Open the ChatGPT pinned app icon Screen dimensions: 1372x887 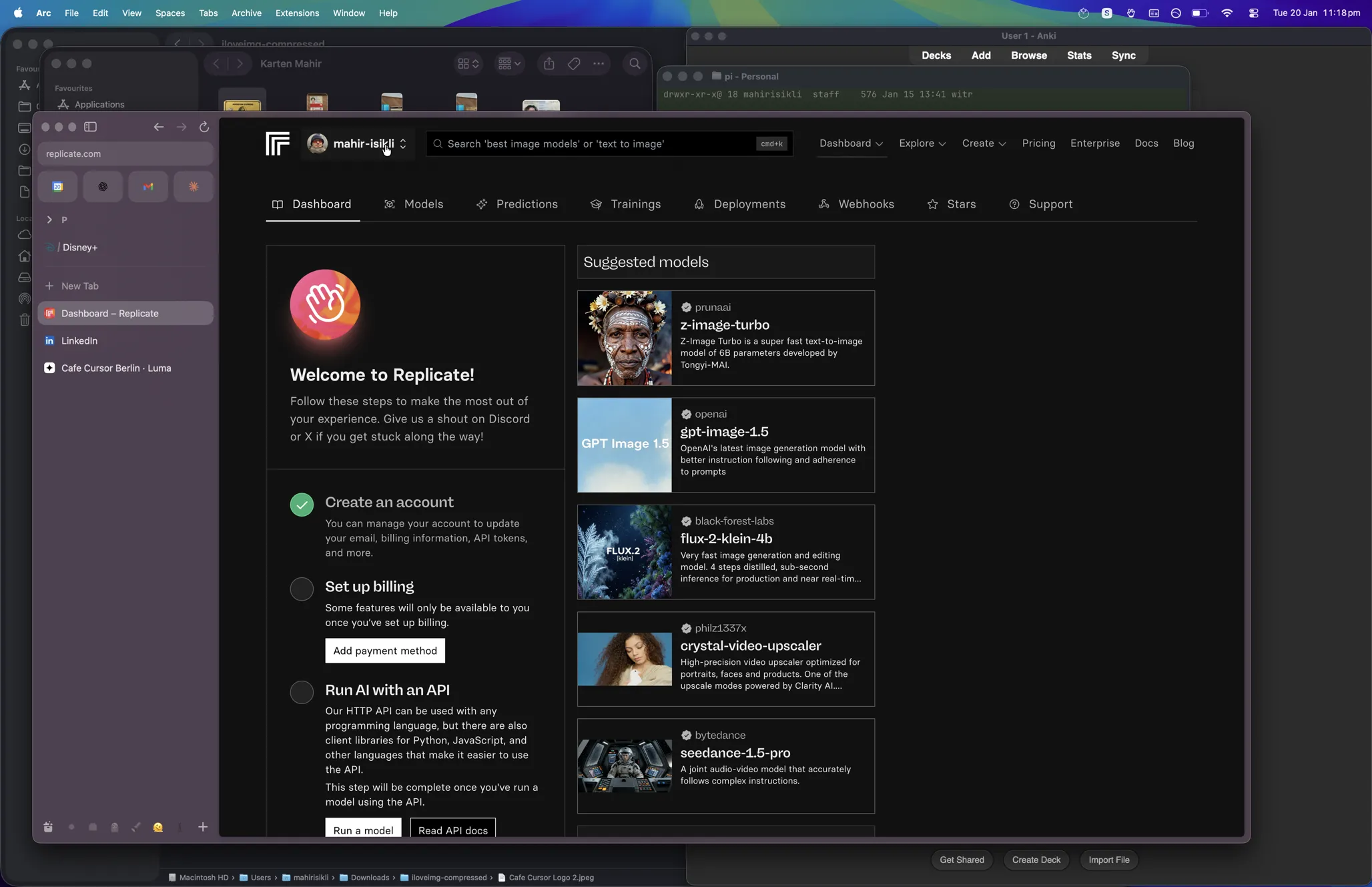tap(103, 186)
